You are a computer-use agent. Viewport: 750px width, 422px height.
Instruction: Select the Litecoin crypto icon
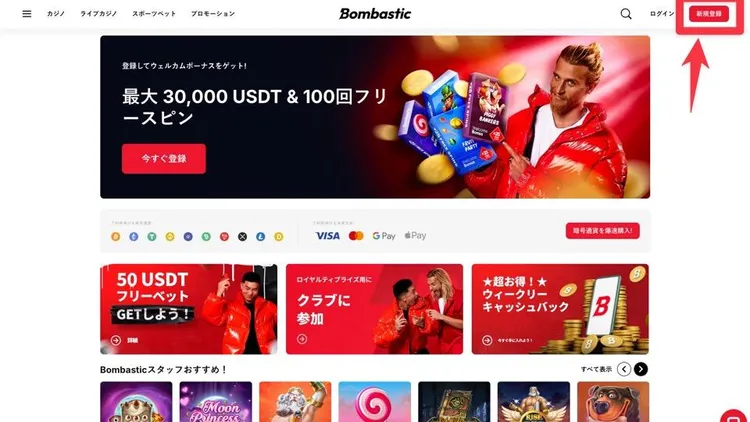pos(260,236)
